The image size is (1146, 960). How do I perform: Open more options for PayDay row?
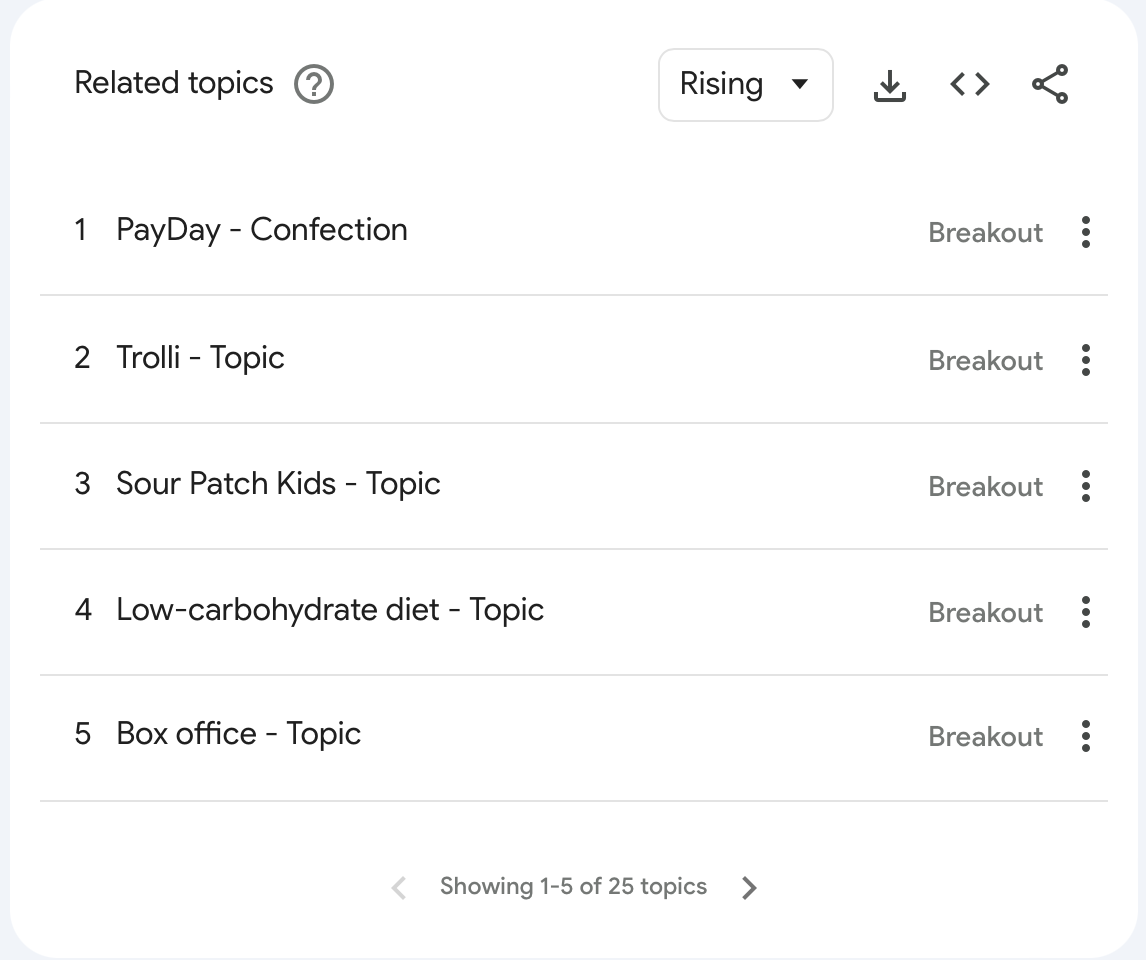coord(1086,232)
